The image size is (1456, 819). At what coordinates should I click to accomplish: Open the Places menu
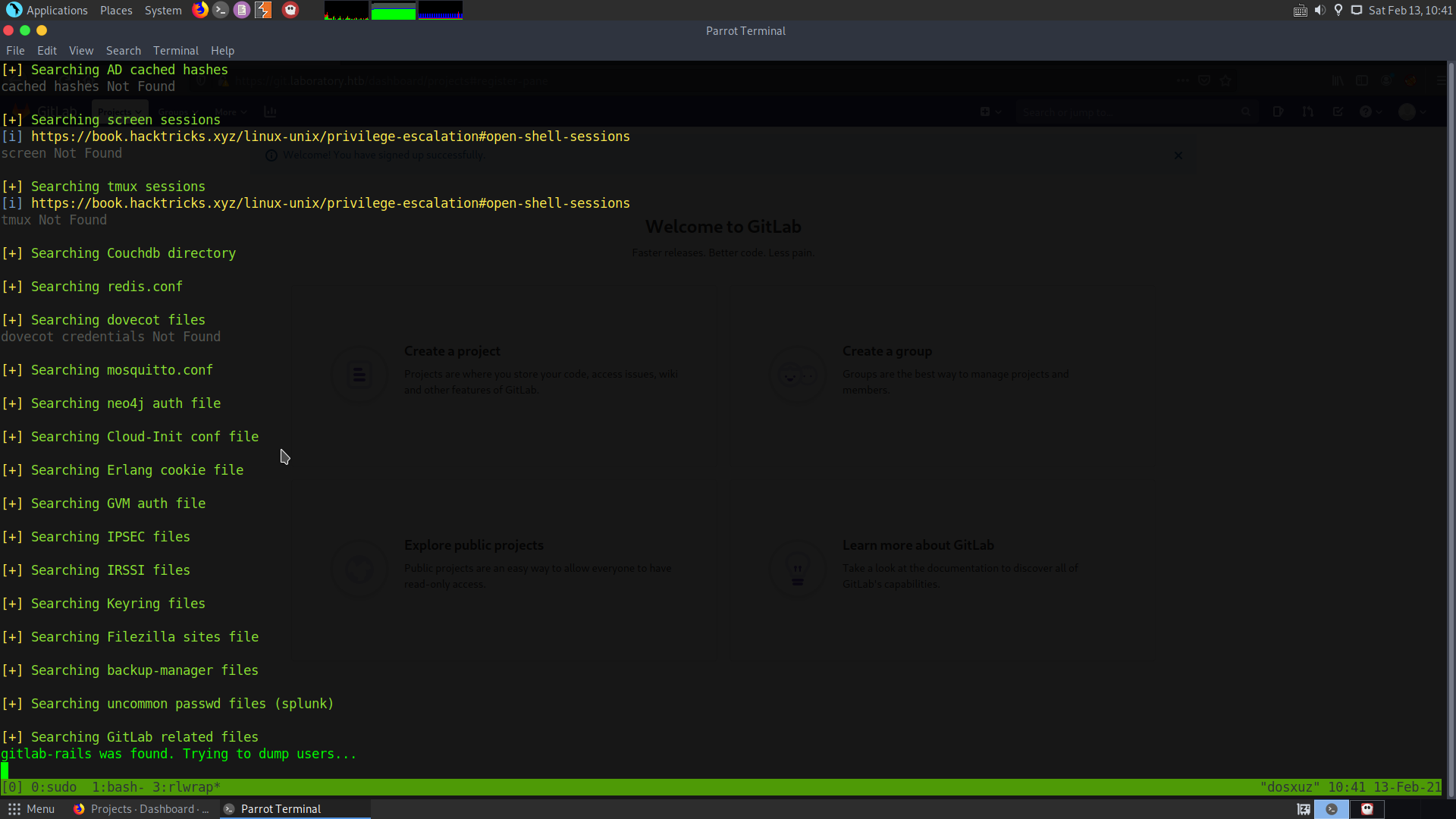[116, 10]
